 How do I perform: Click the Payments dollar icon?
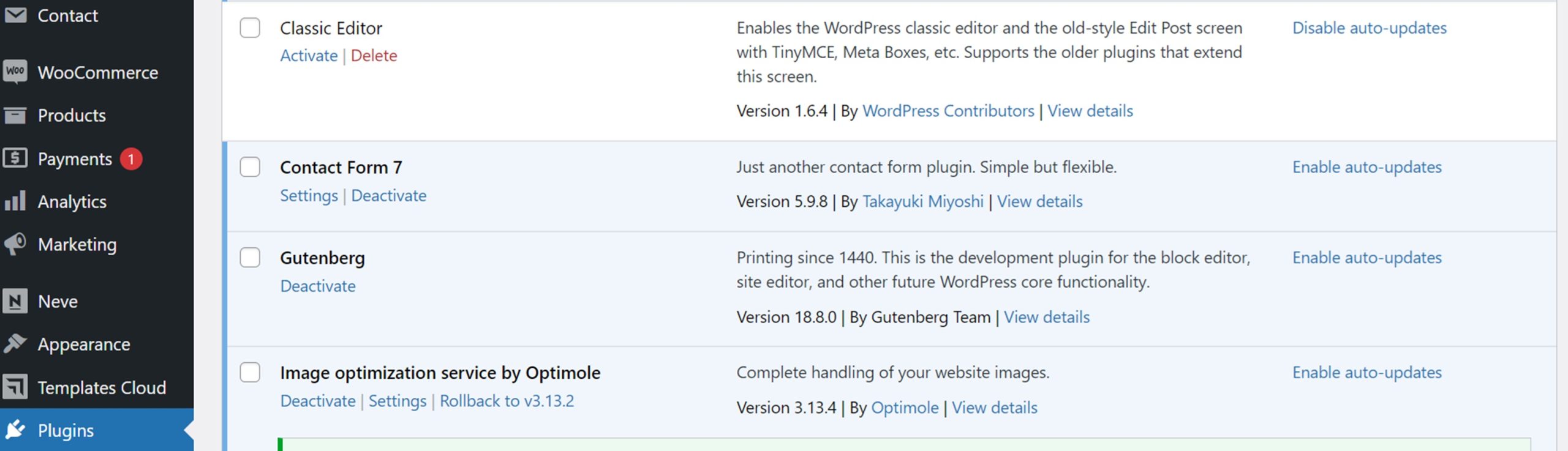coord(15,158)
